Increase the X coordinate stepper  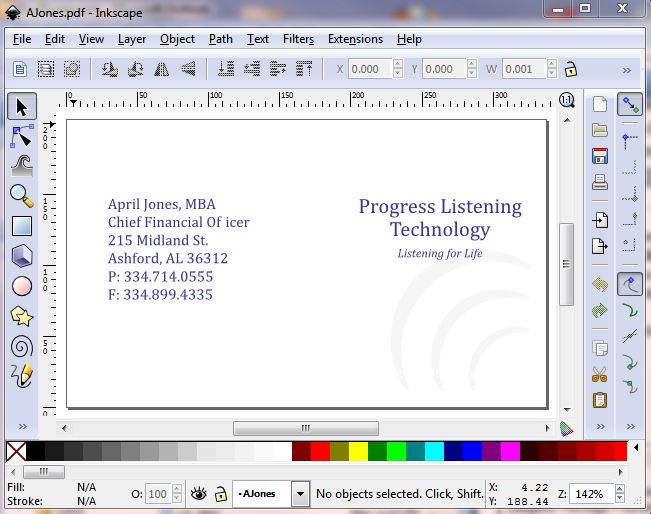[x=397, y=64]
